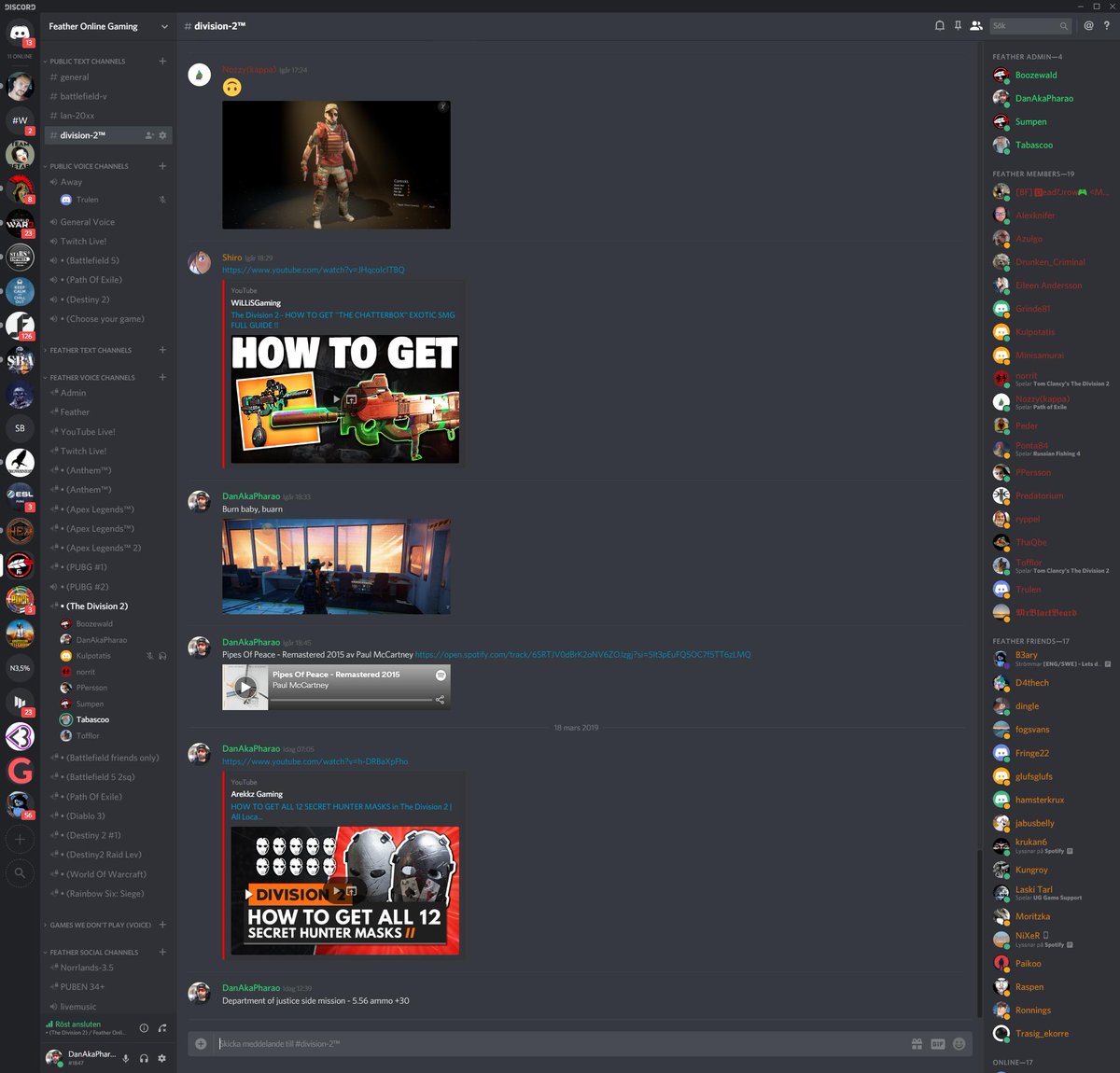Click the search magnifier in Sök box
1120x1073 pixels.
[1063, 26]
